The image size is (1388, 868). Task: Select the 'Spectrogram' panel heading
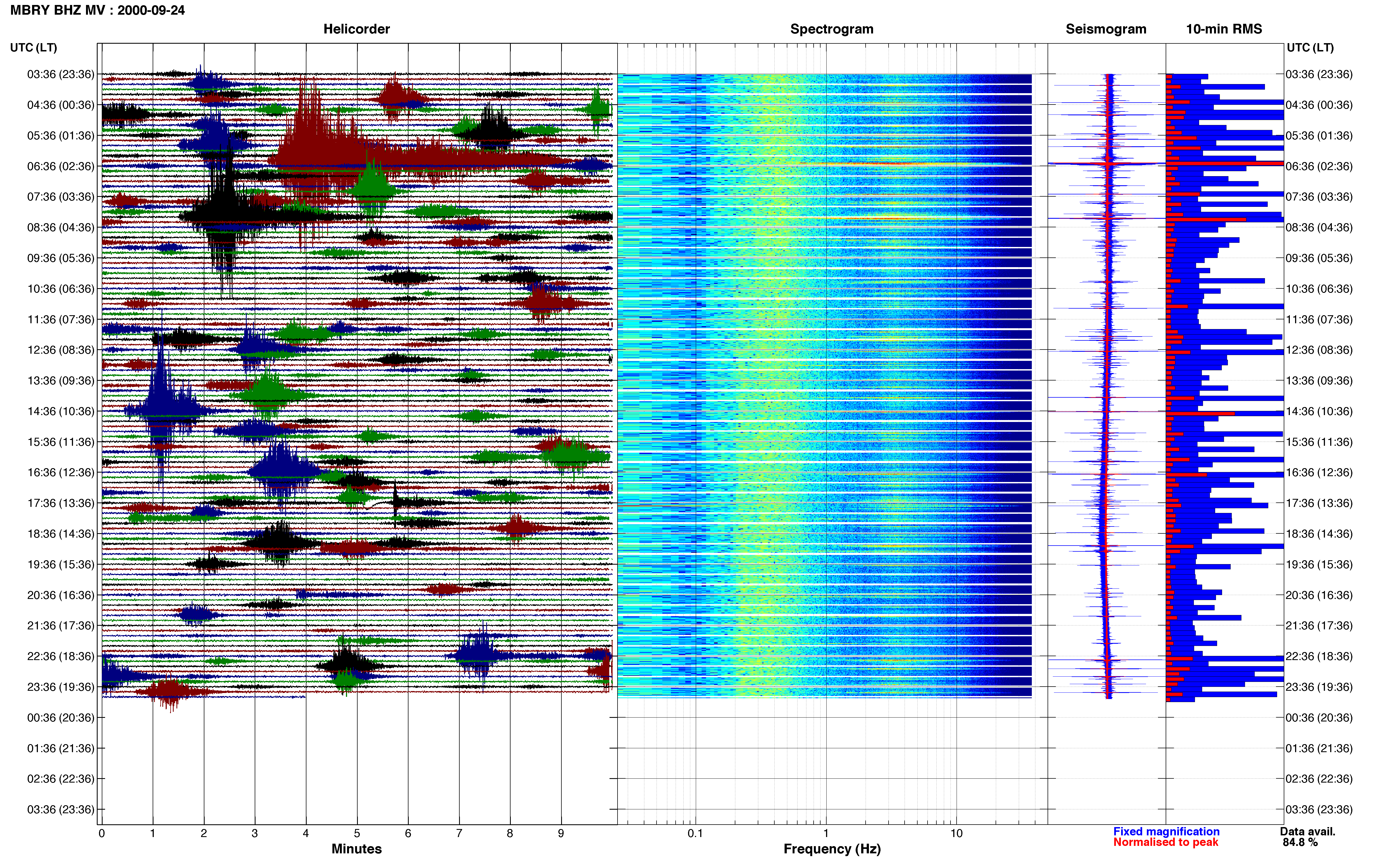[832, 29]
